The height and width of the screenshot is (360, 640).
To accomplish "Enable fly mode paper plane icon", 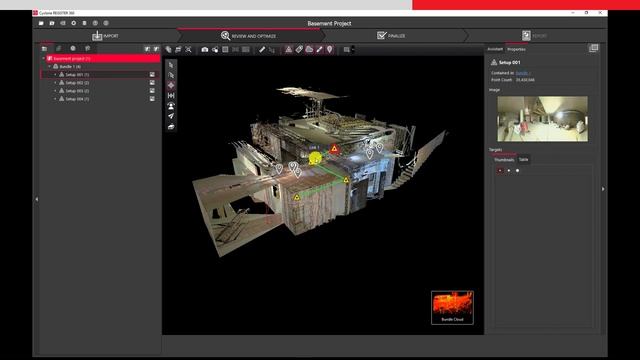I will (171, 116).
